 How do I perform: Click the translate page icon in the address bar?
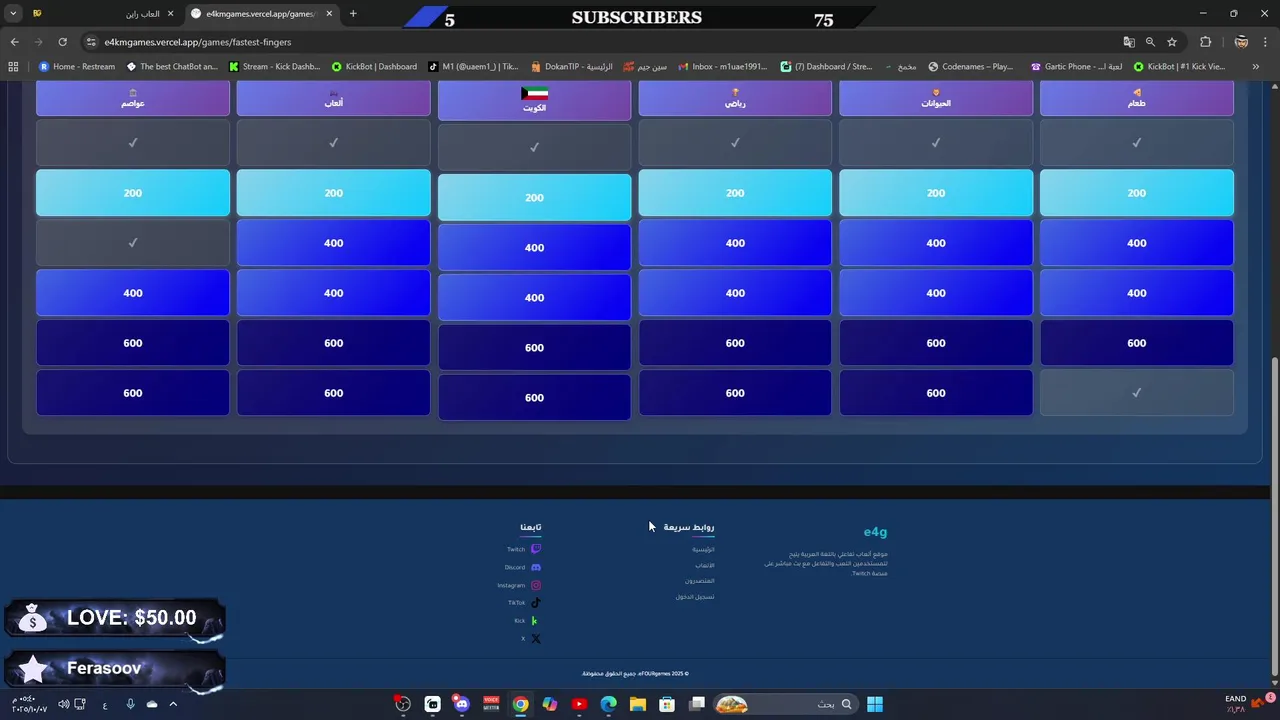click(x=1129, y=42)
